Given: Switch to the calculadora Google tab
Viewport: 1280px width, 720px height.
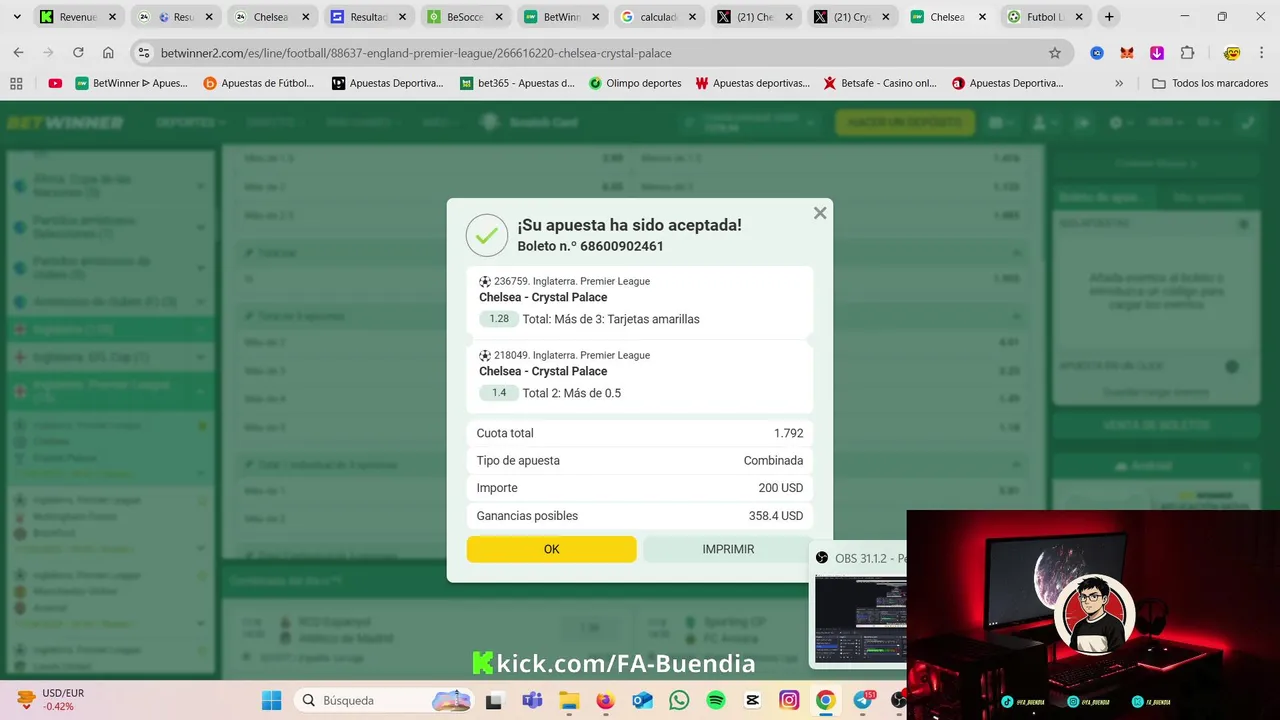Looking at the screenshot, I should pos(658,17).
